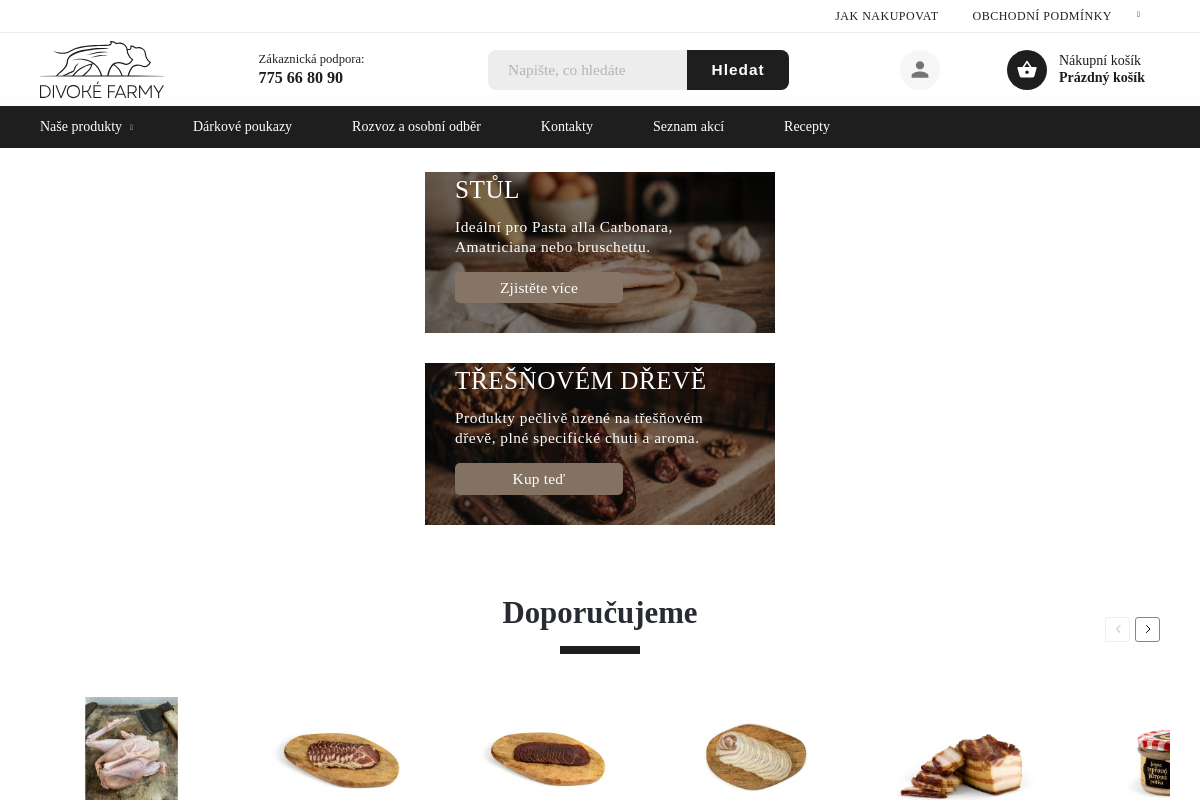Open Seznam akcí in navigation
The height and width of the screenshot is (800, 1200).
click(x=688, y=127)
